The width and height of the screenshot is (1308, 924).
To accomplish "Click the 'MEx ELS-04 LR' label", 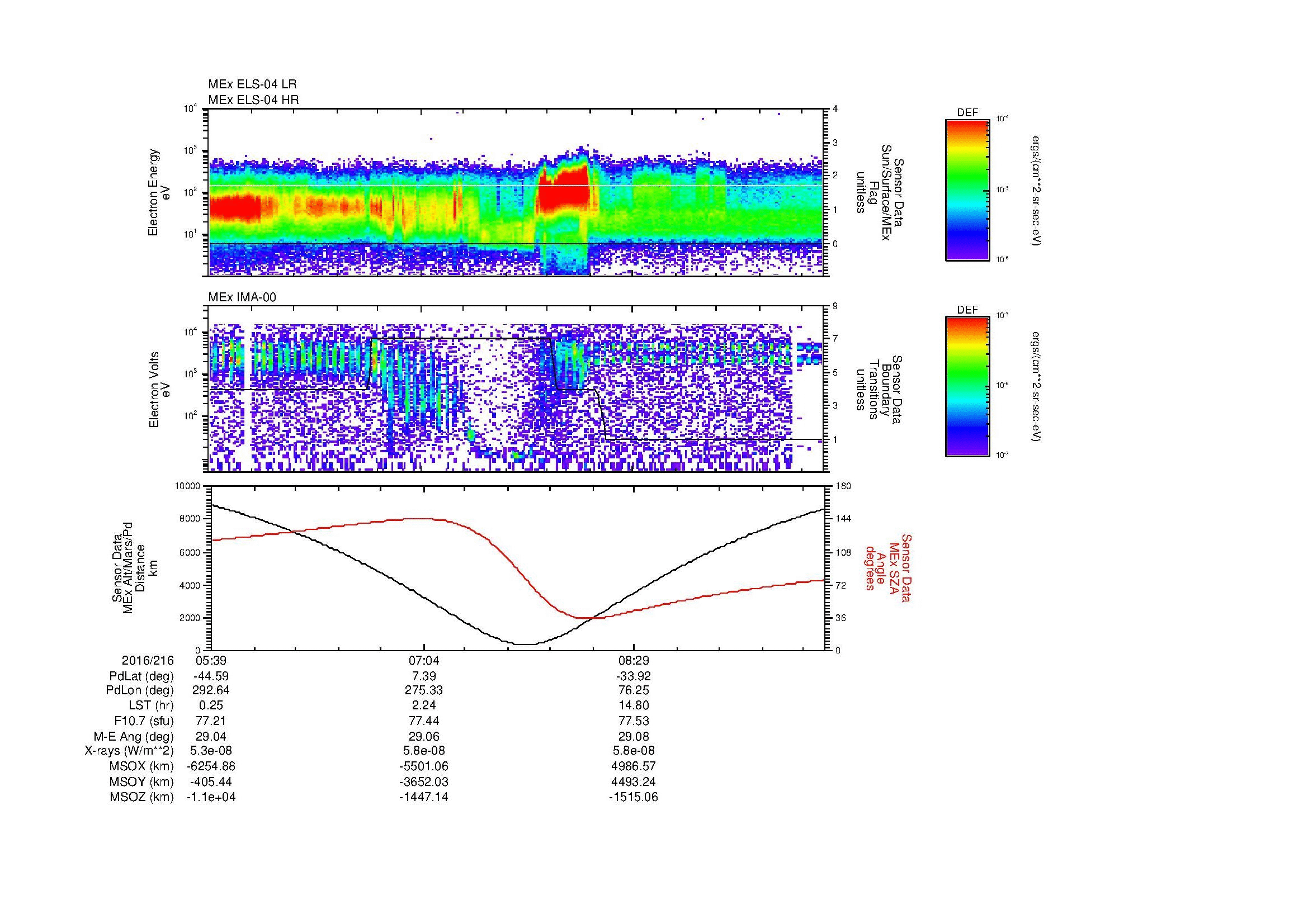I will 252,84.
